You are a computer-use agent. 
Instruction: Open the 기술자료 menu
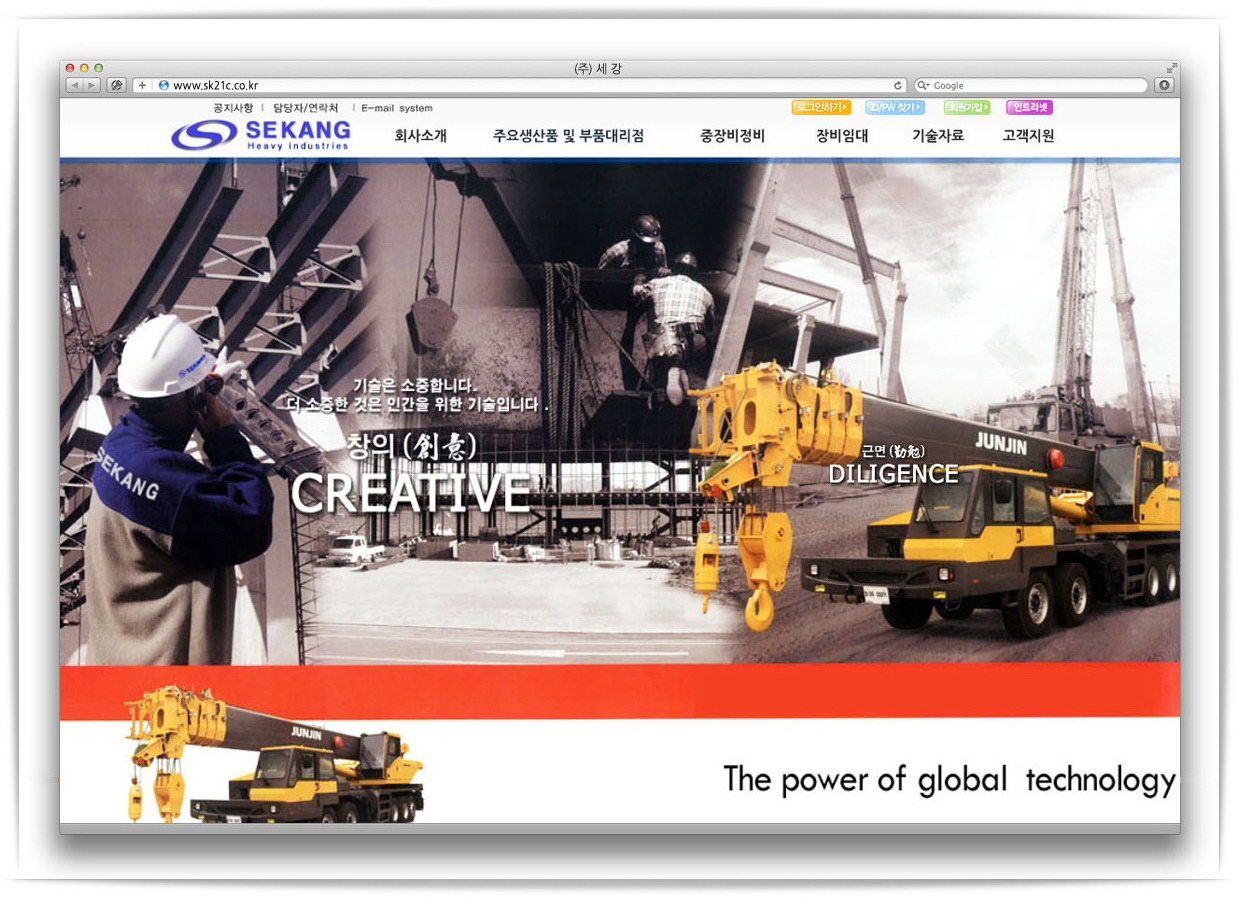(938, 136)
